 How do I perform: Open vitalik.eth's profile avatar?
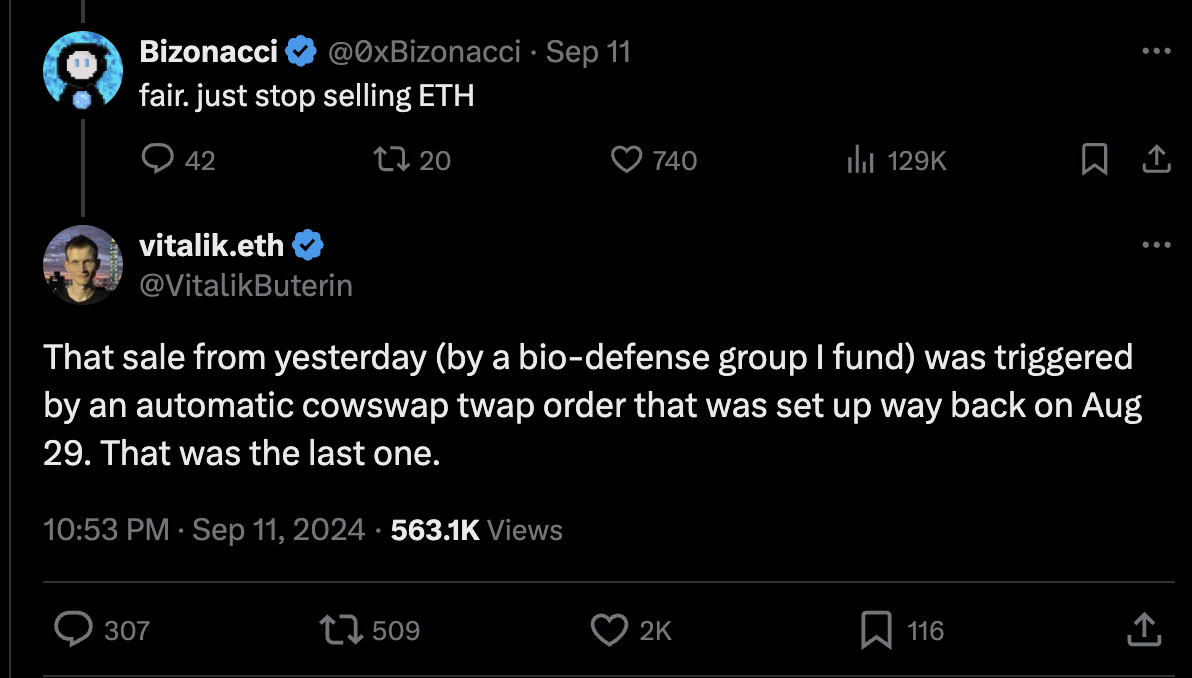82,264
